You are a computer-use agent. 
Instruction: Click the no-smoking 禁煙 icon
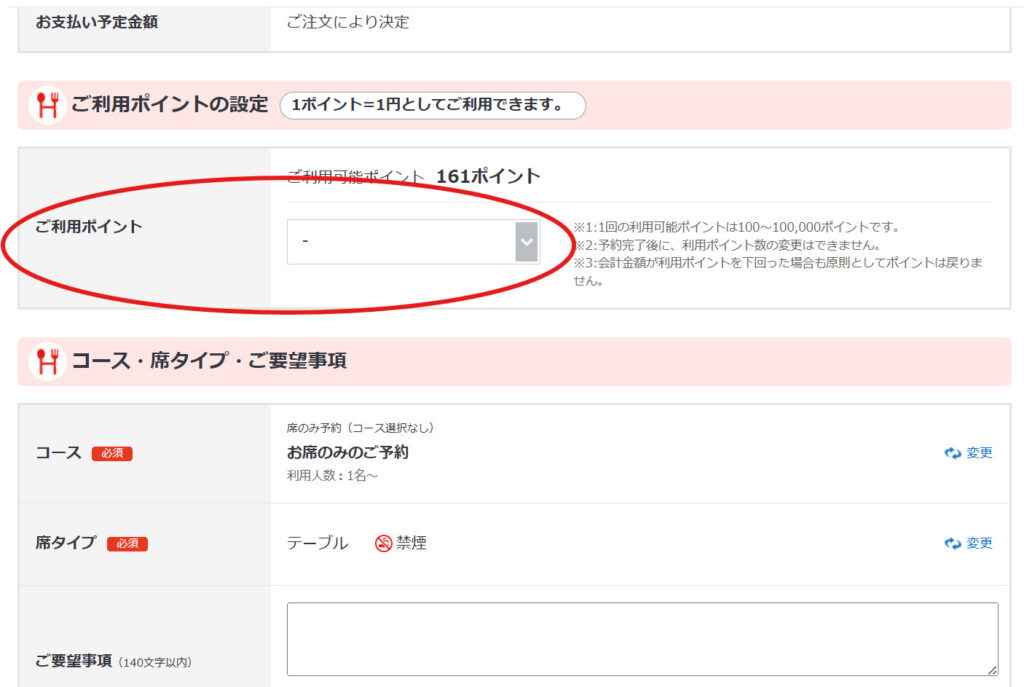coord(383,544)
